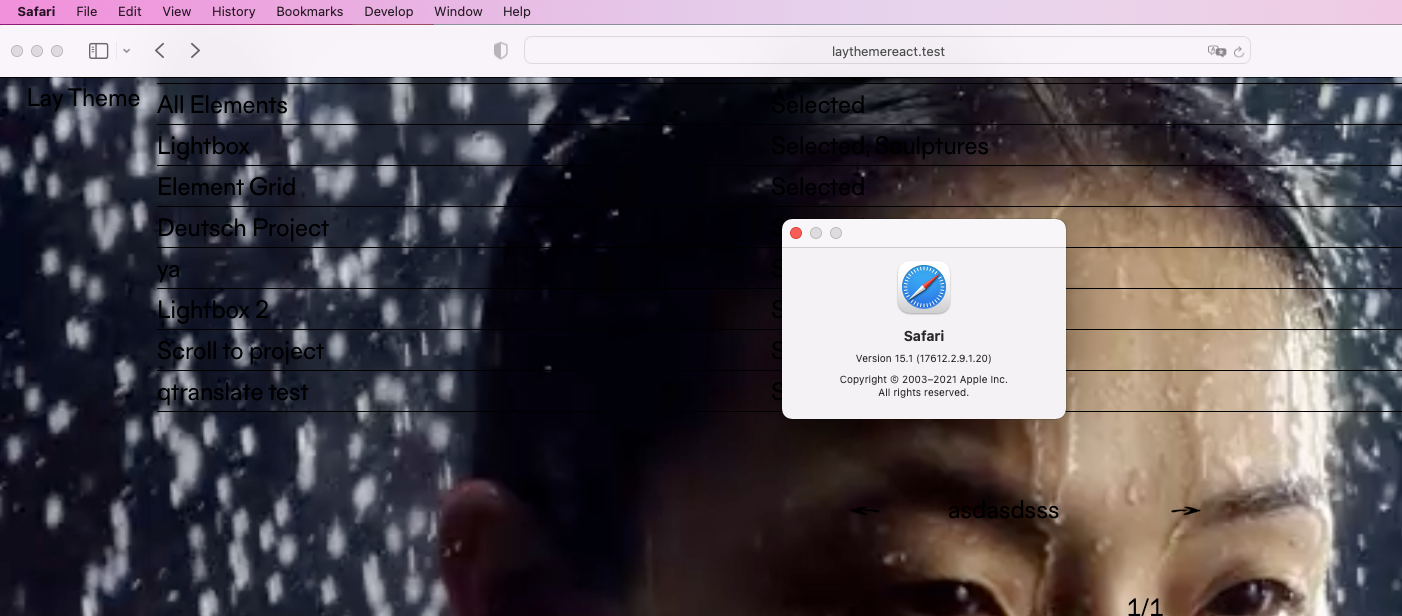
Task: Open the Privacy Report shield icon
Action: [x=500, y=49]
